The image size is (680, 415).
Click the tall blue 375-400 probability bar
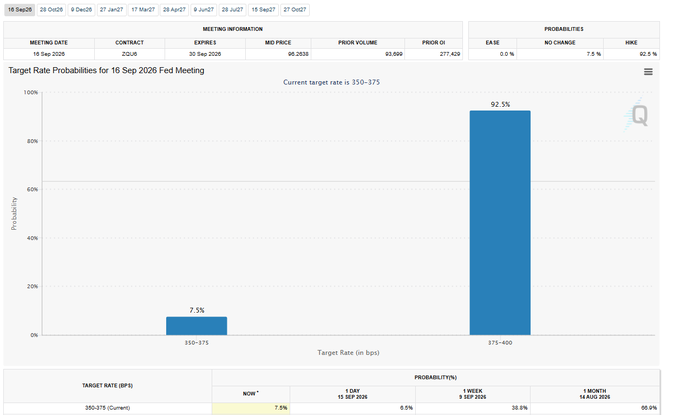click(x=500, y=222)
